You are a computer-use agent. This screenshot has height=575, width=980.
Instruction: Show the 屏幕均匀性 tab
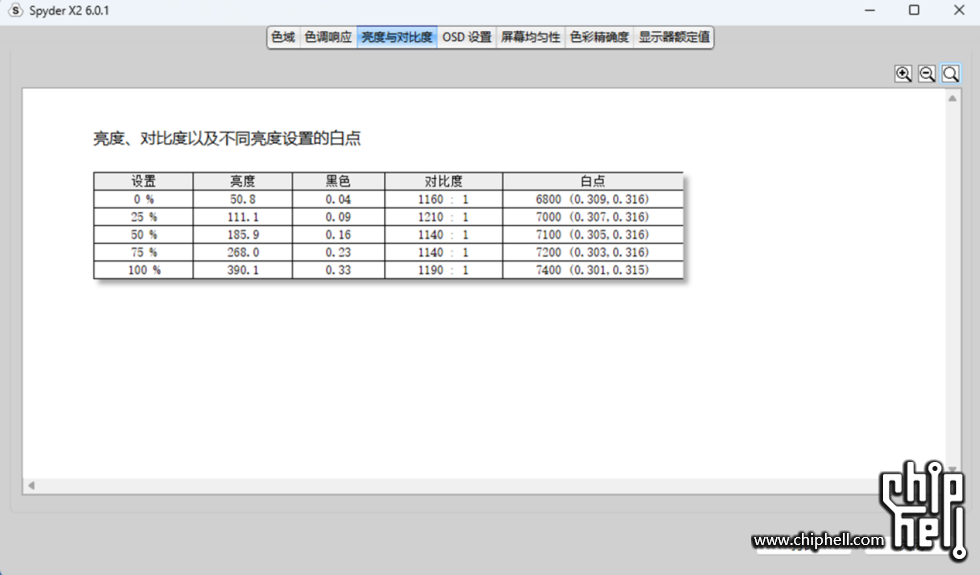pyautogui.click(x=530, y=37)
